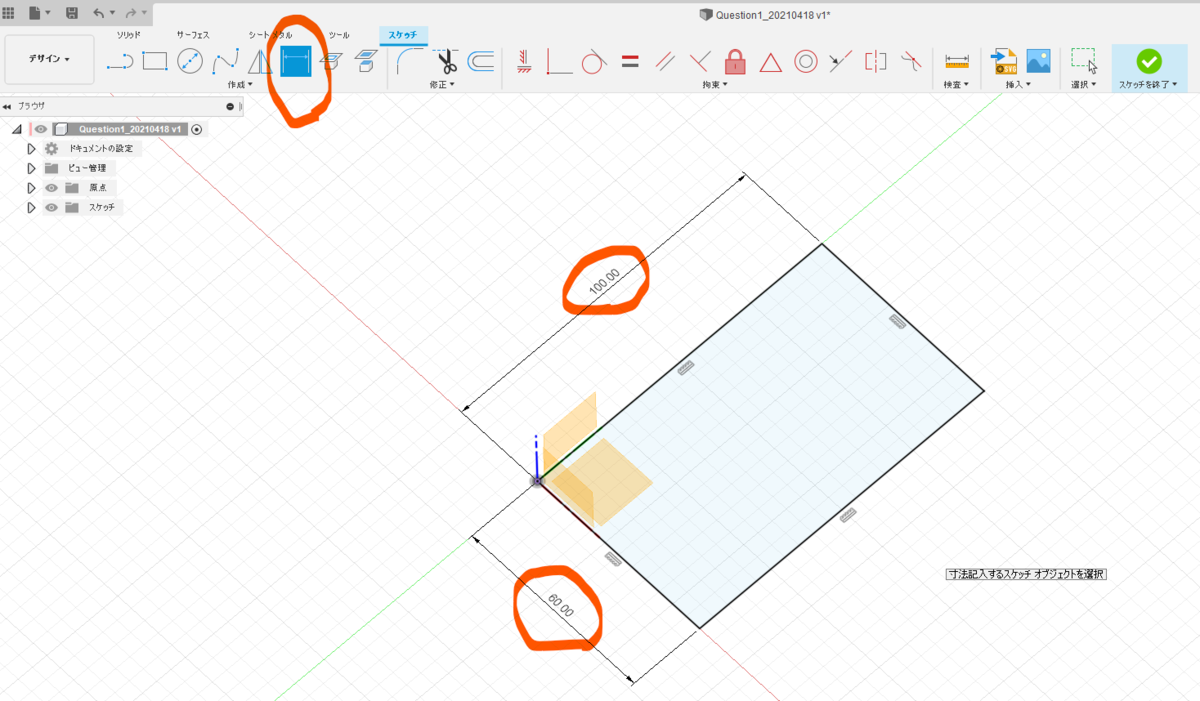Click the highlighted Sketch Dimension tool
This screenshot has height=701, width=1200.
pyautogui.click(x=295, y=61)
